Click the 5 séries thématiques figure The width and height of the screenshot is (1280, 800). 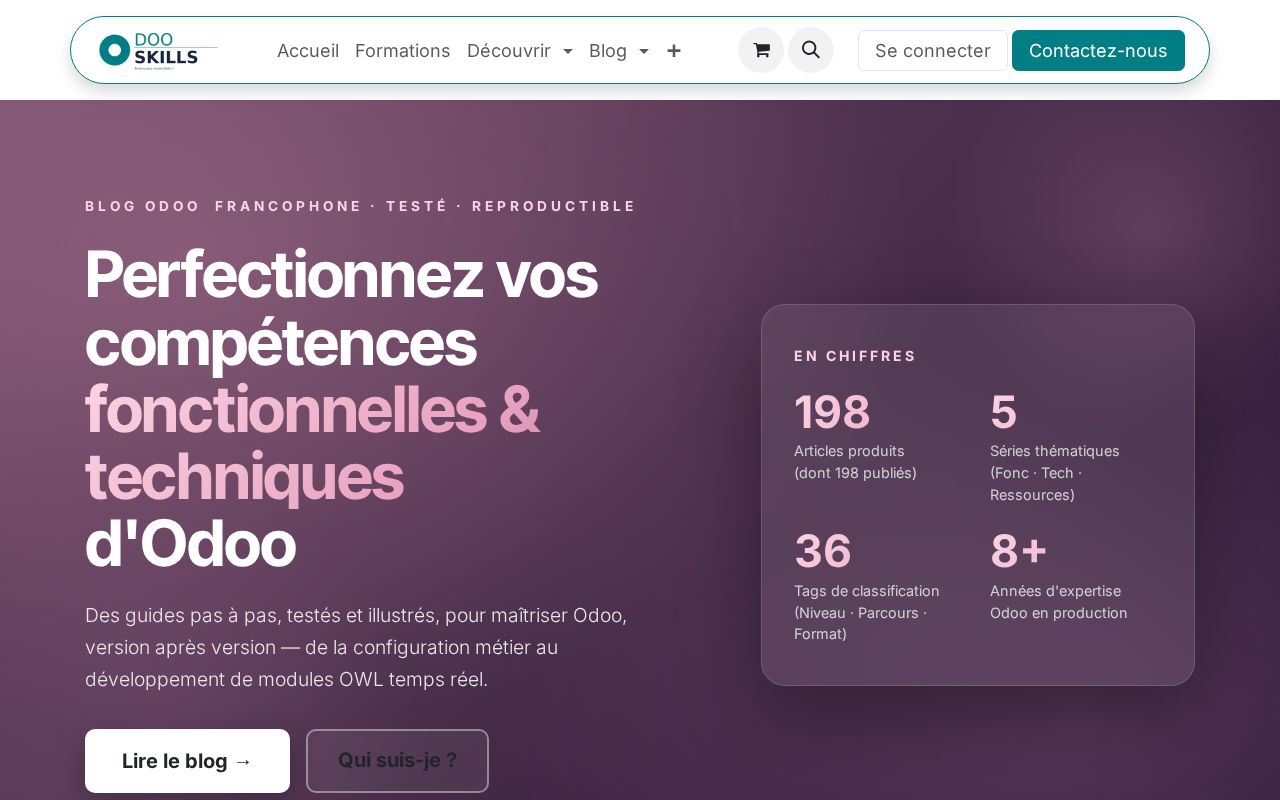click(1003, 412)
